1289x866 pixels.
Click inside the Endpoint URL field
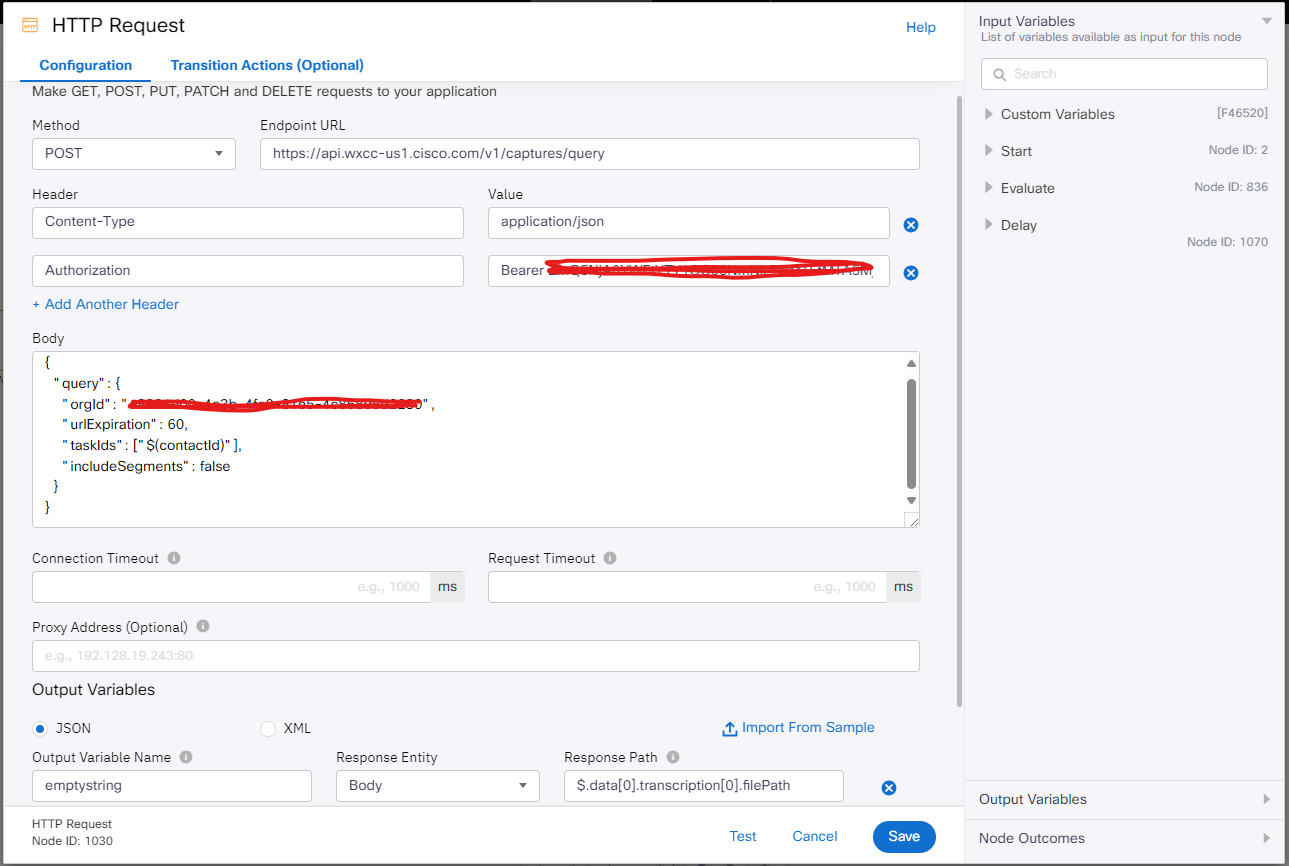click(588, 154)
